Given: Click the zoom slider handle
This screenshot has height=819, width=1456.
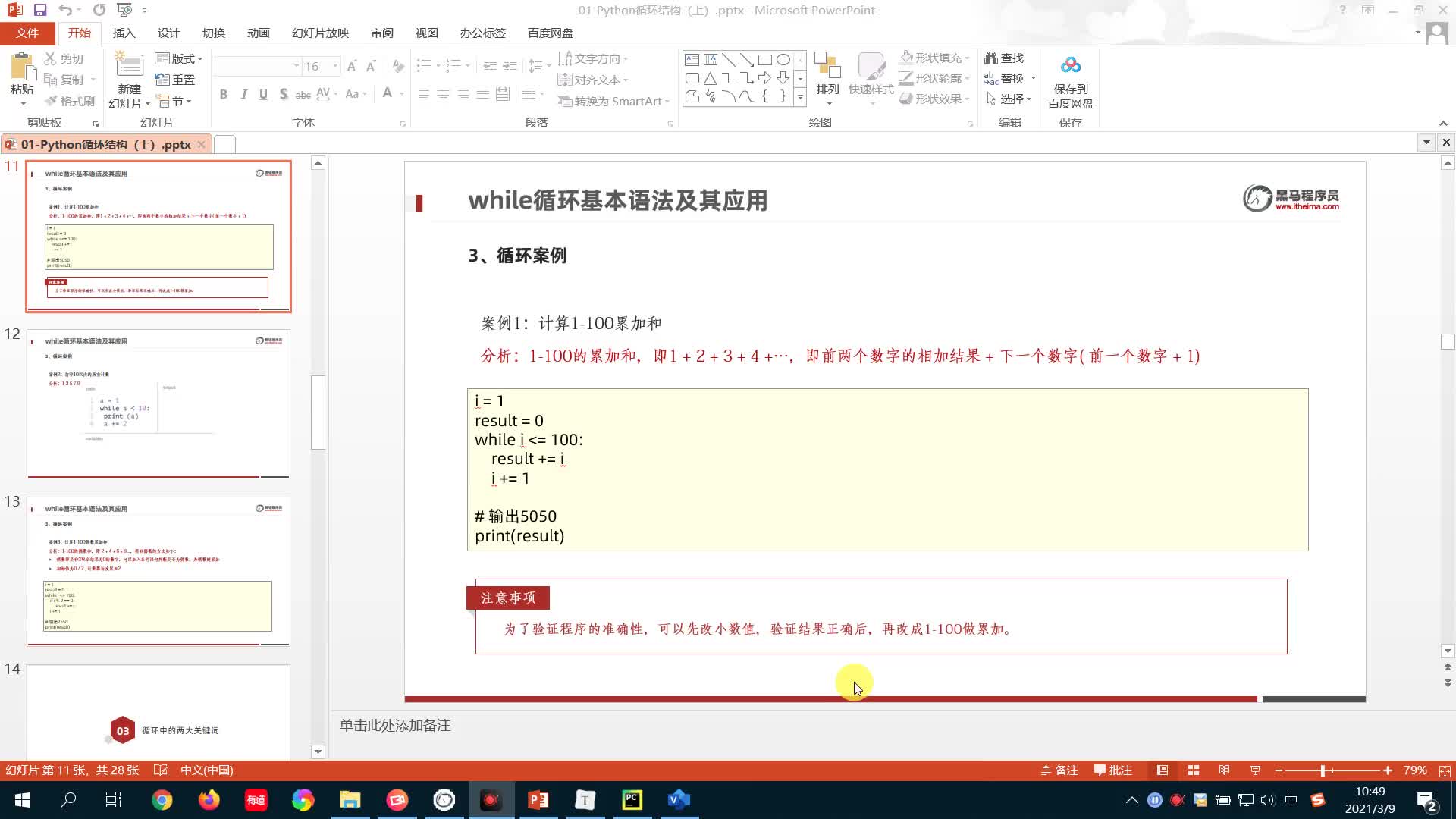Looking at the screenshot, I should (x=1323, y=770).
